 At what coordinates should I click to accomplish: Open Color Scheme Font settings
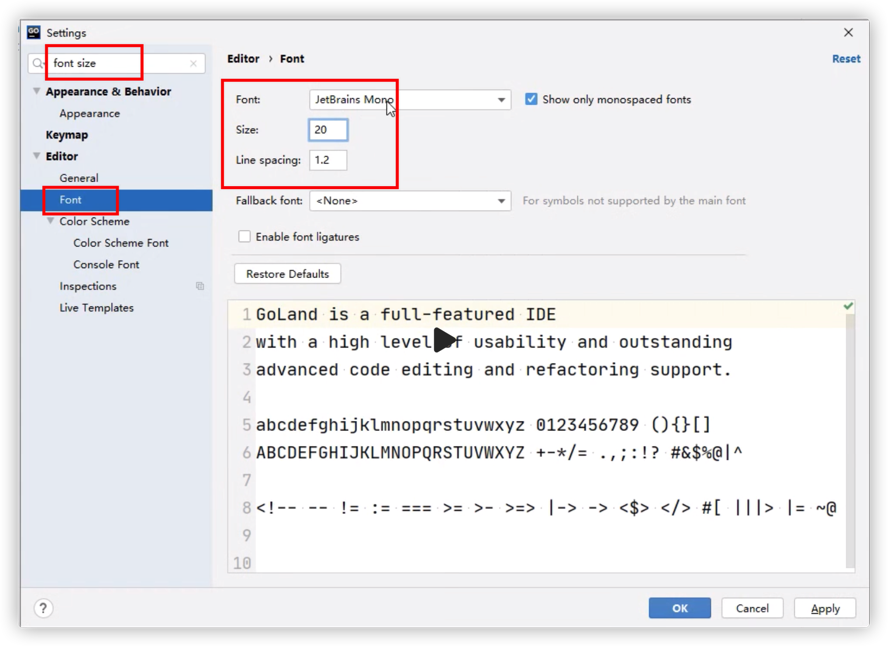(x=121, y=243)
